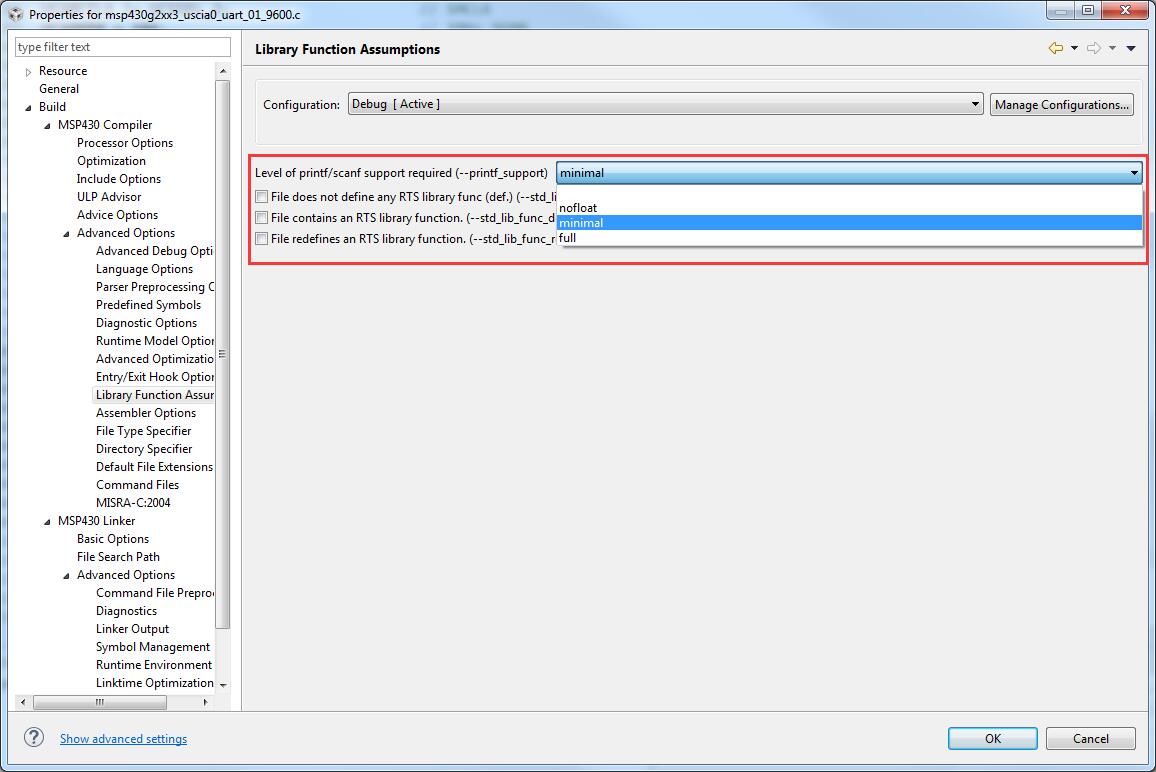
Task: Select General in the tree
Action: [x=59, y=88]
